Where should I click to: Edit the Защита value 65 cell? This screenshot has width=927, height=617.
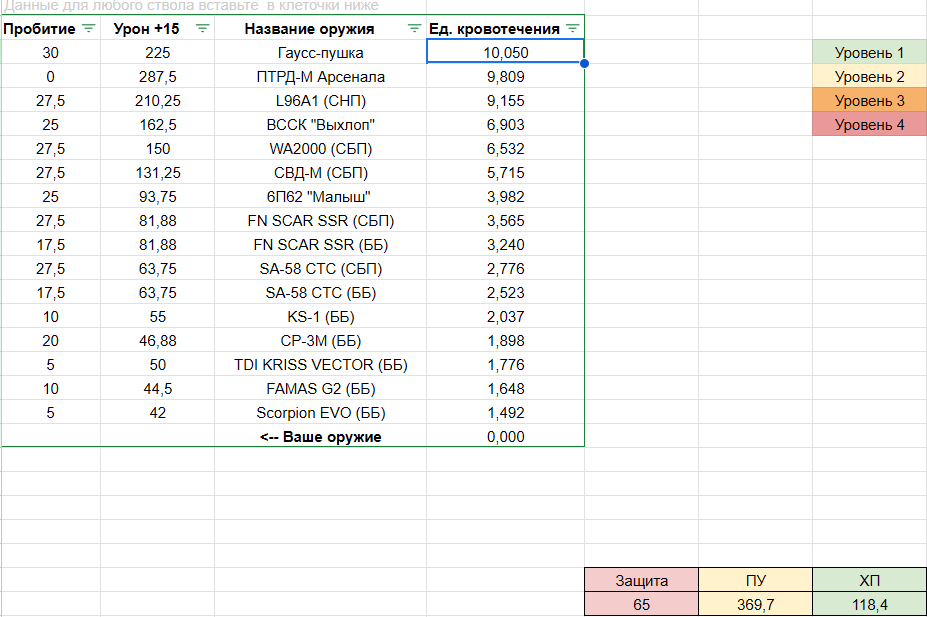pos(641,604)
